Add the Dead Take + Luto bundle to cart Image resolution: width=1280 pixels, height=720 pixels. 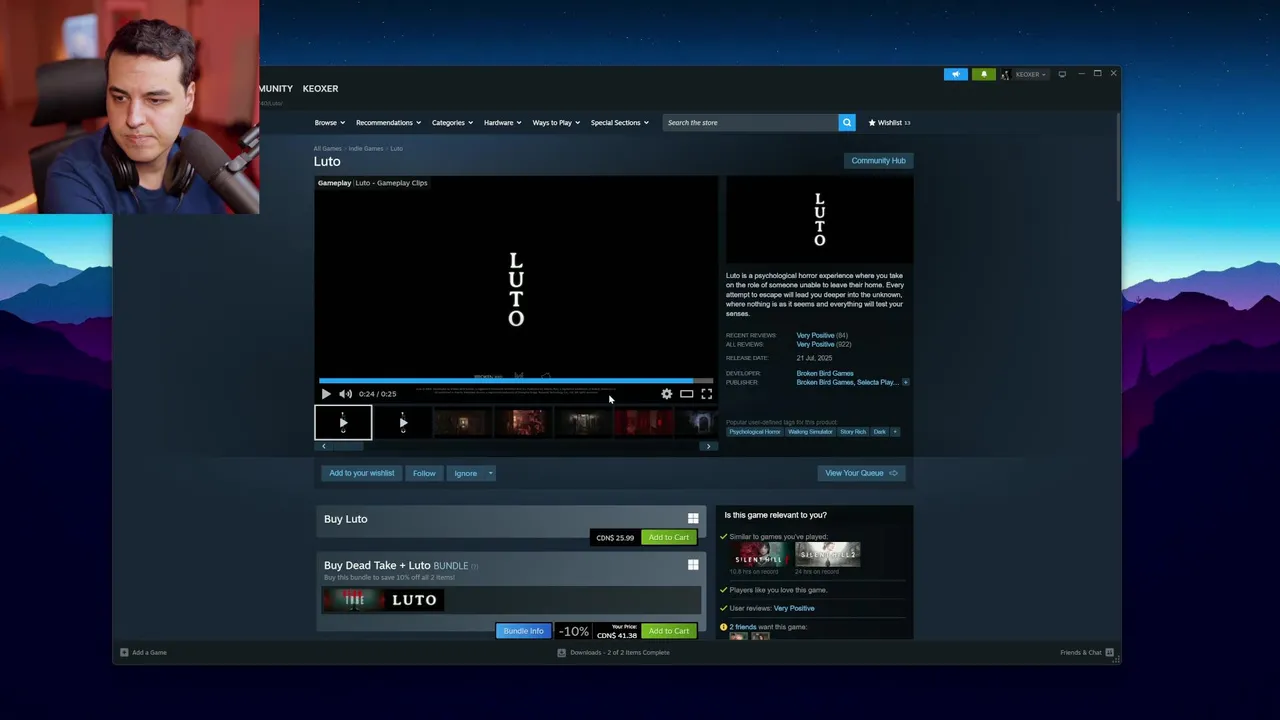click(669, 631)
